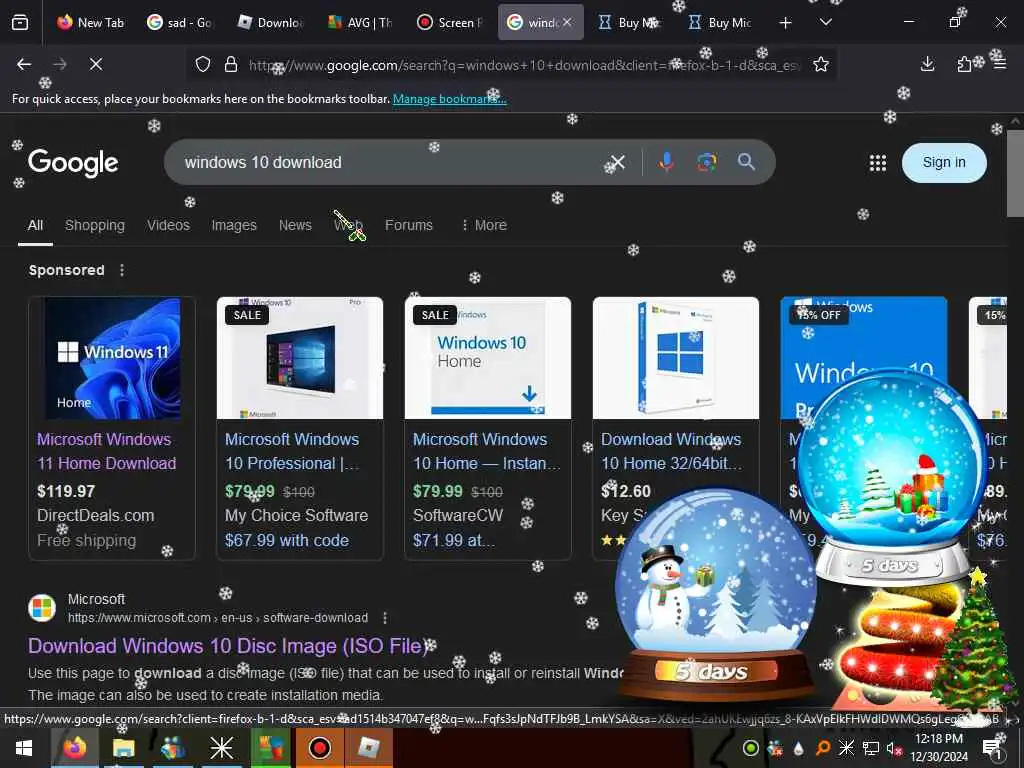This screenshot has width=1024, height=768.
Task: Submit search with the magnifying glass icon
Action: pyautogui.click(x=746, y=162)
